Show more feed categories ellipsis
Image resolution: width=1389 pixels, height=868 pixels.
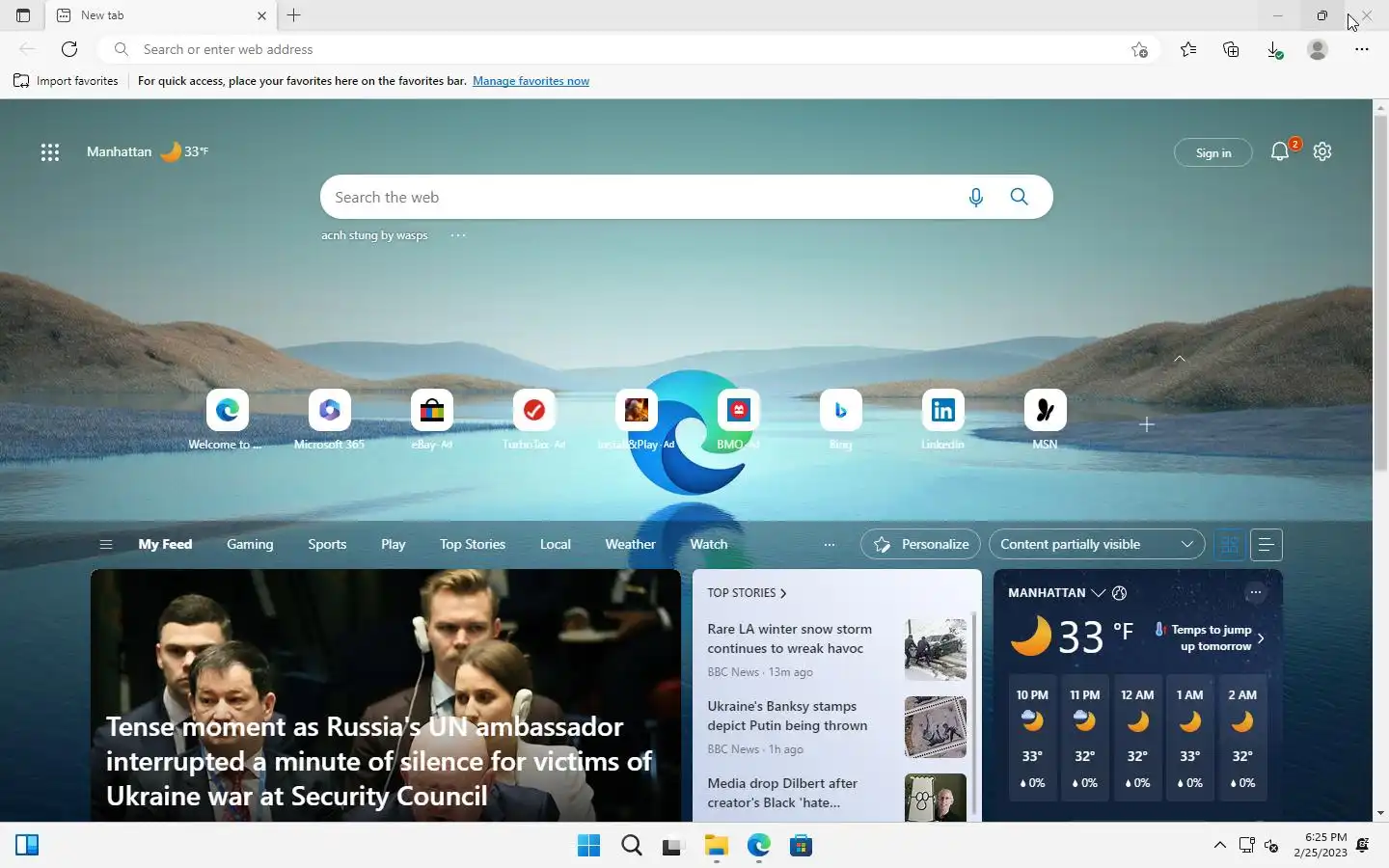point(830,545)
